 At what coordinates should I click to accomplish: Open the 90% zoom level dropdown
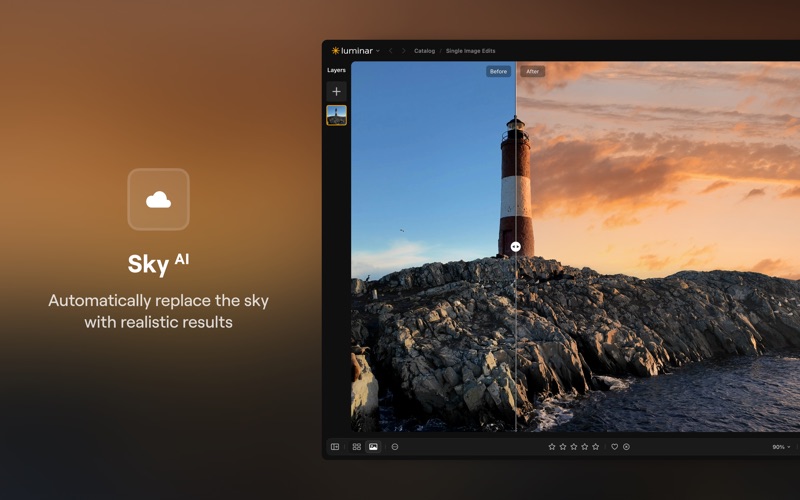(x=781, y=447)
